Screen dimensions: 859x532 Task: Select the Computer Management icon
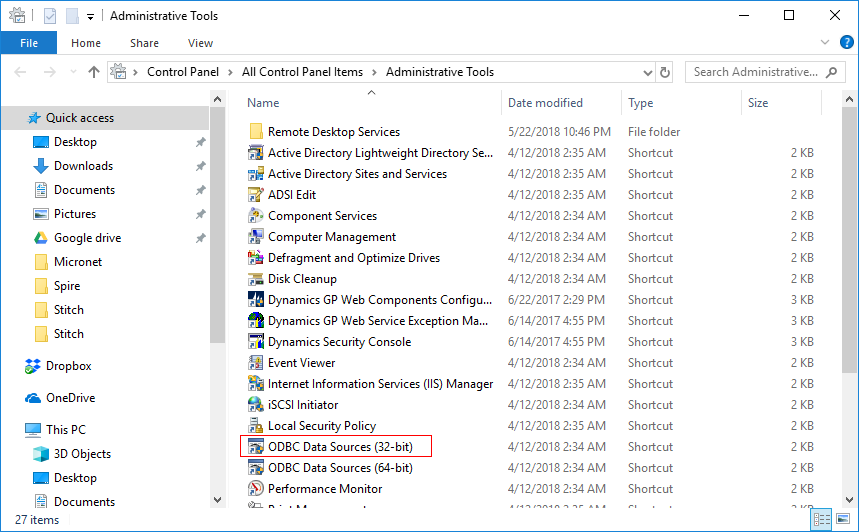(x=255, y=237)
